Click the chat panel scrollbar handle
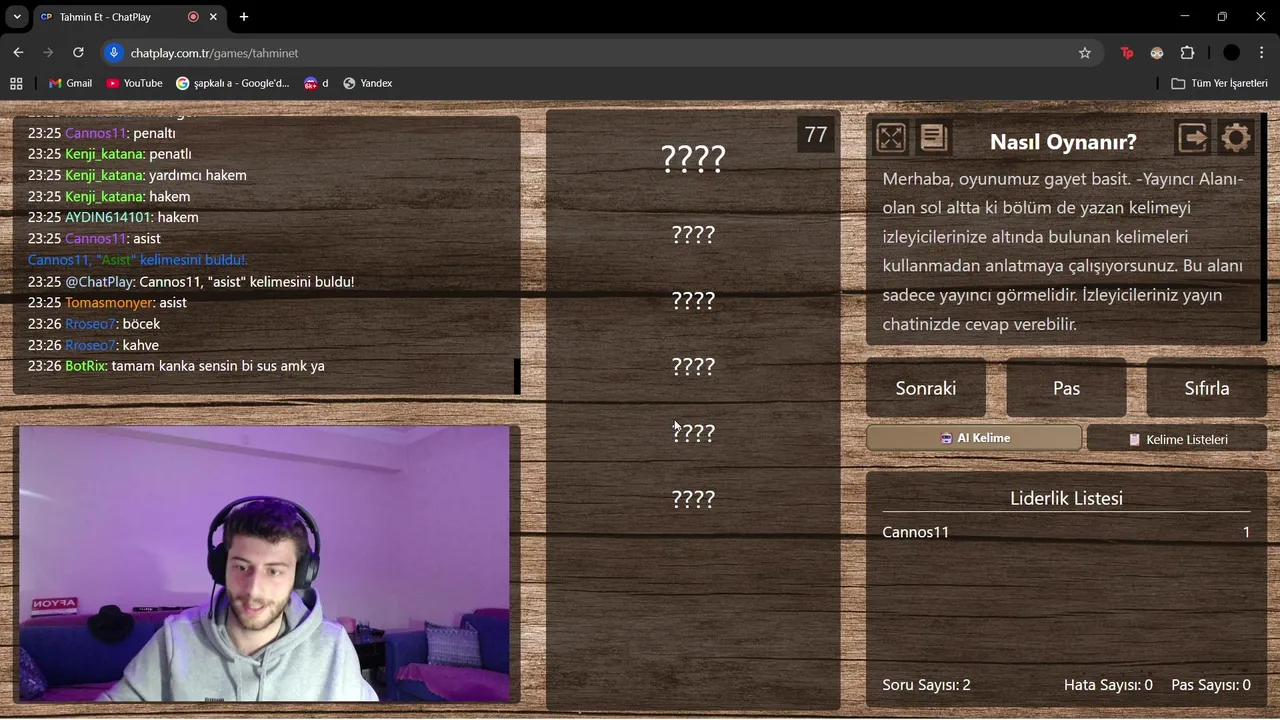Screen dimensions: 1280x720 (x=517, y=376)
